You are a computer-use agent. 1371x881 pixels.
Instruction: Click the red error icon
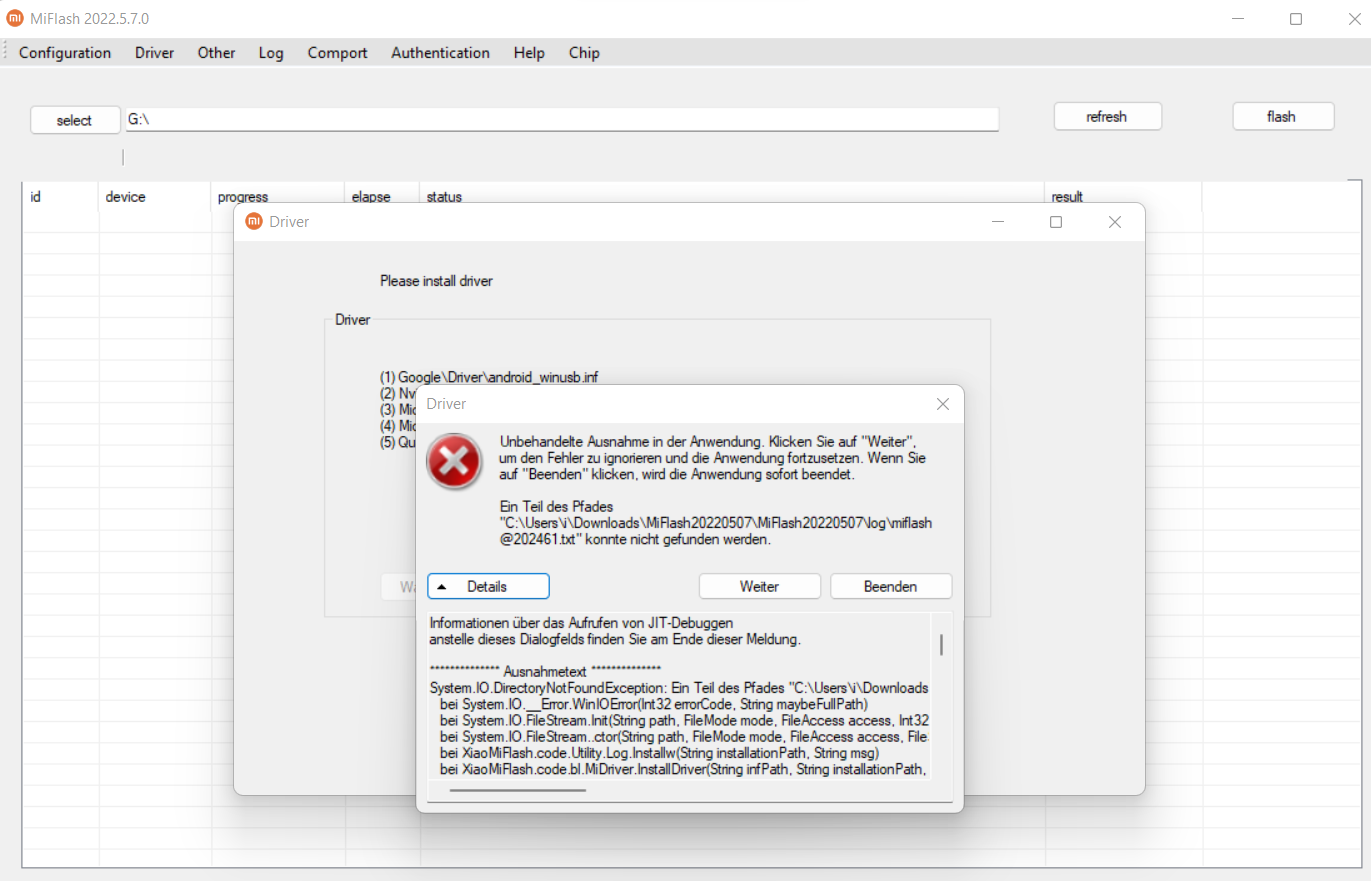coord(455,463)
